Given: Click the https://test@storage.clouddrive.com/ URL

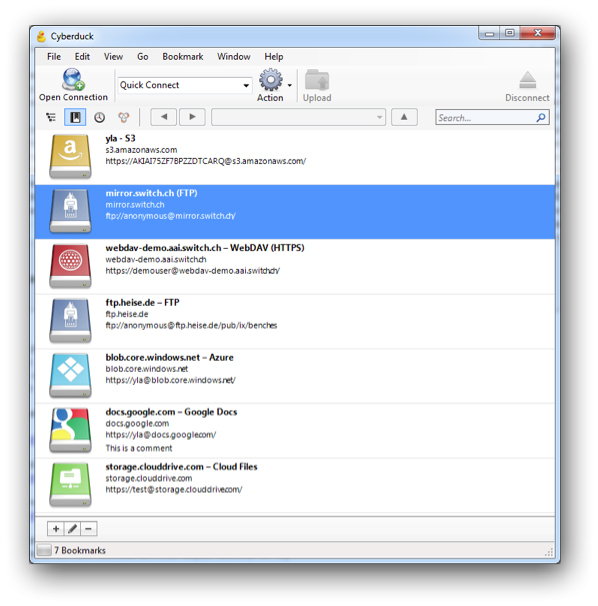Looking at the screenshot, I should point(174,490).
